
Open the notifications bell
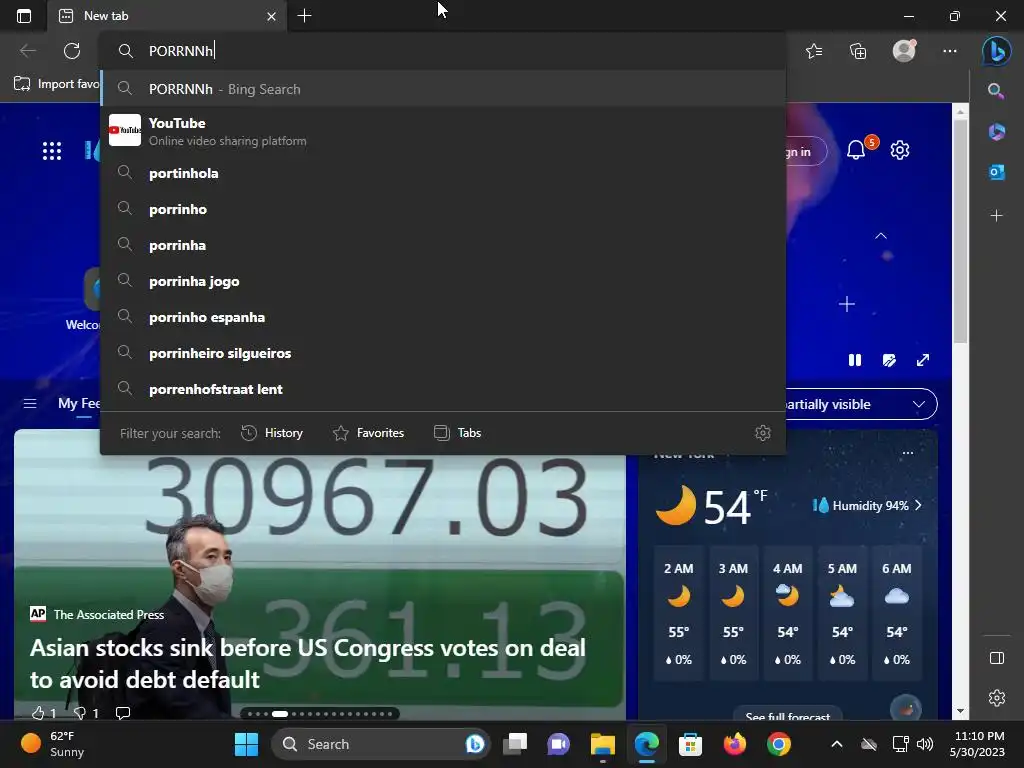click(856, 150)
